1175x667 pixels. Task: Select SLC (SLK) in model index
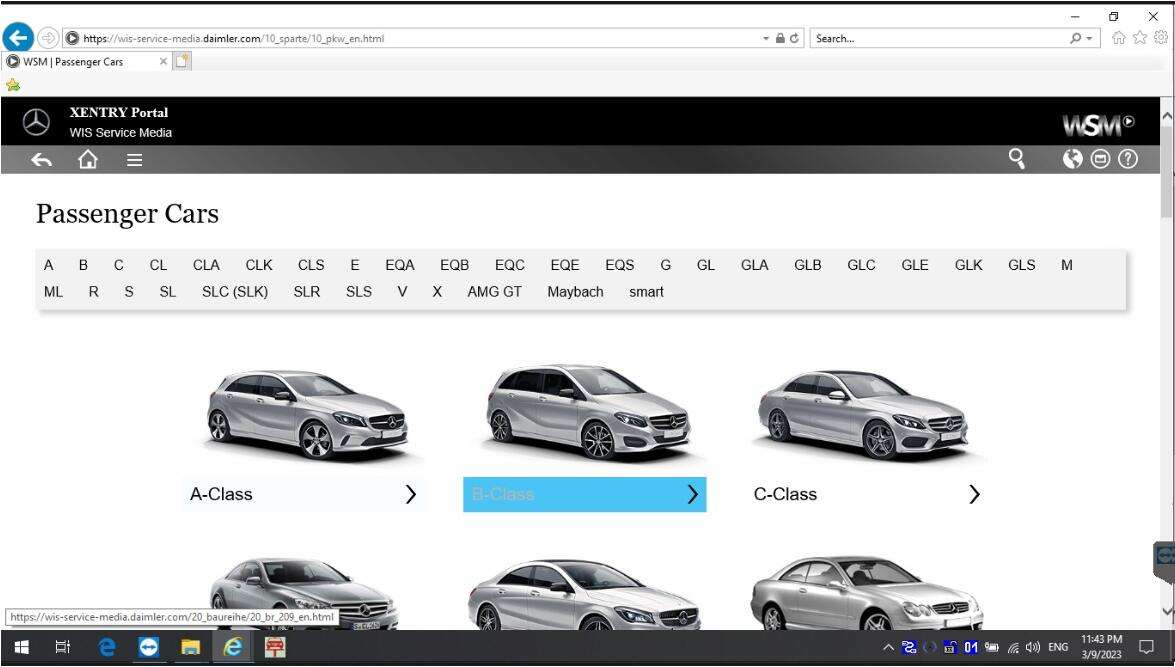[235, 292]
